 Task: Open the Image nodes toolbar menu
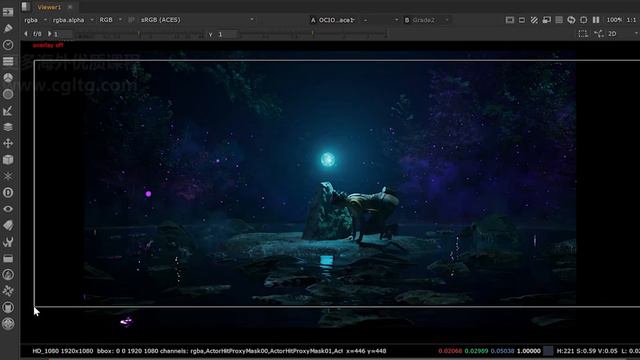[8, 12]
